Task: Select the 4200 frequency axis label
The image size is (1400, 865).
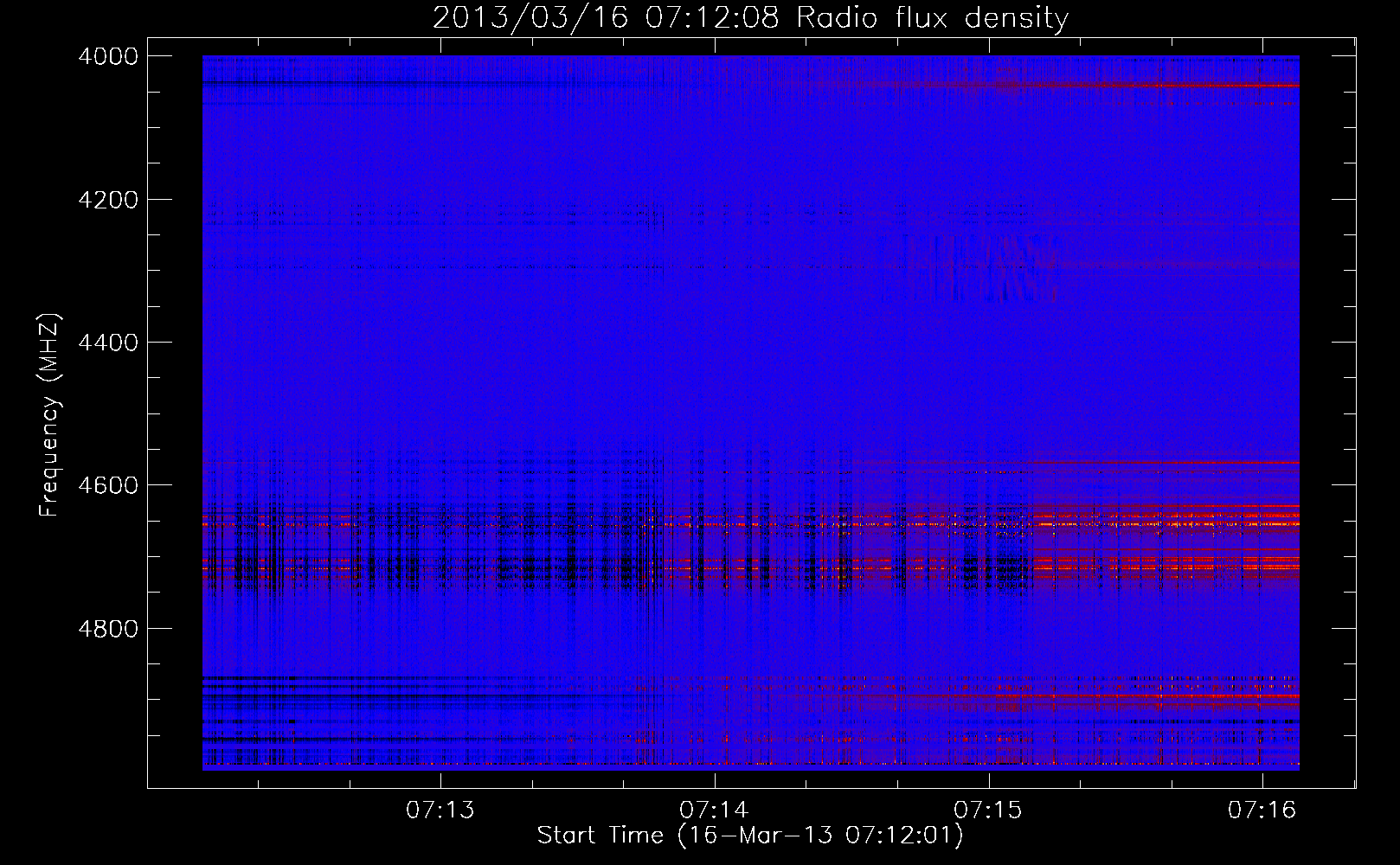Action: 107,200
